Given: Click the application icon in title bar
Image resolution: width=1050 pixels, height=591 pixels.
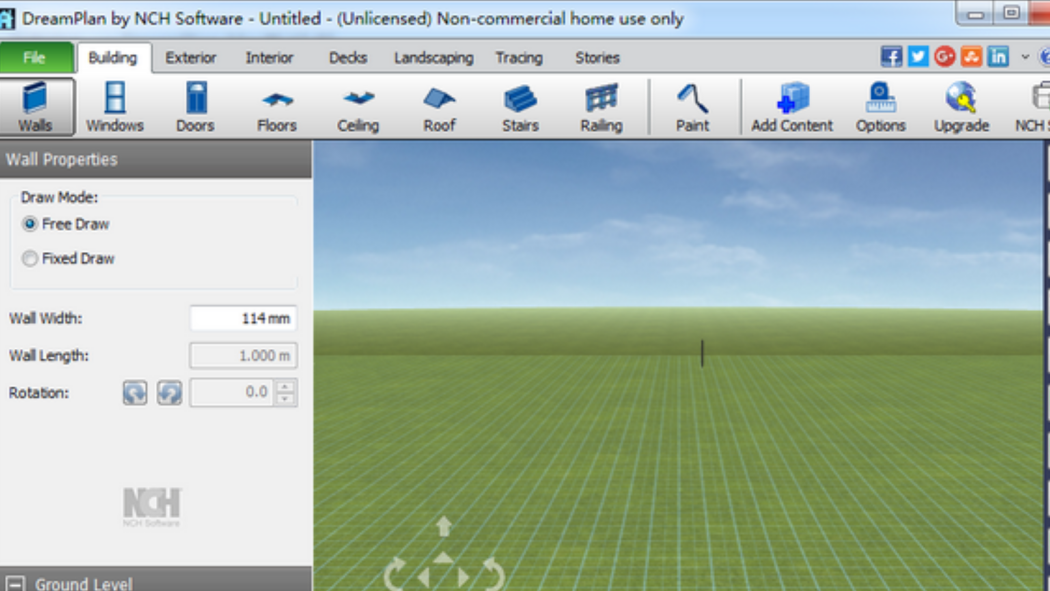Looking at the screenshot, I should (7, 18).
